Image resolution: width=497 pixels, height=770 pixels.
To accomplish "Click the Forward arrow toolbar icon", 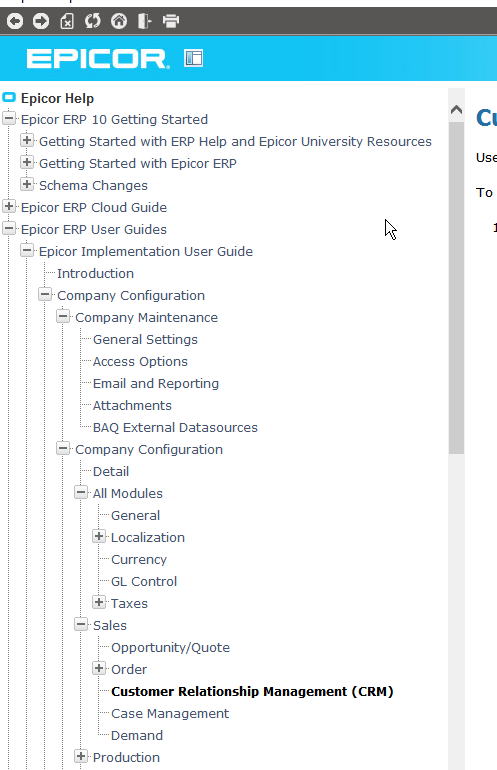I will [x=41, y=21].
